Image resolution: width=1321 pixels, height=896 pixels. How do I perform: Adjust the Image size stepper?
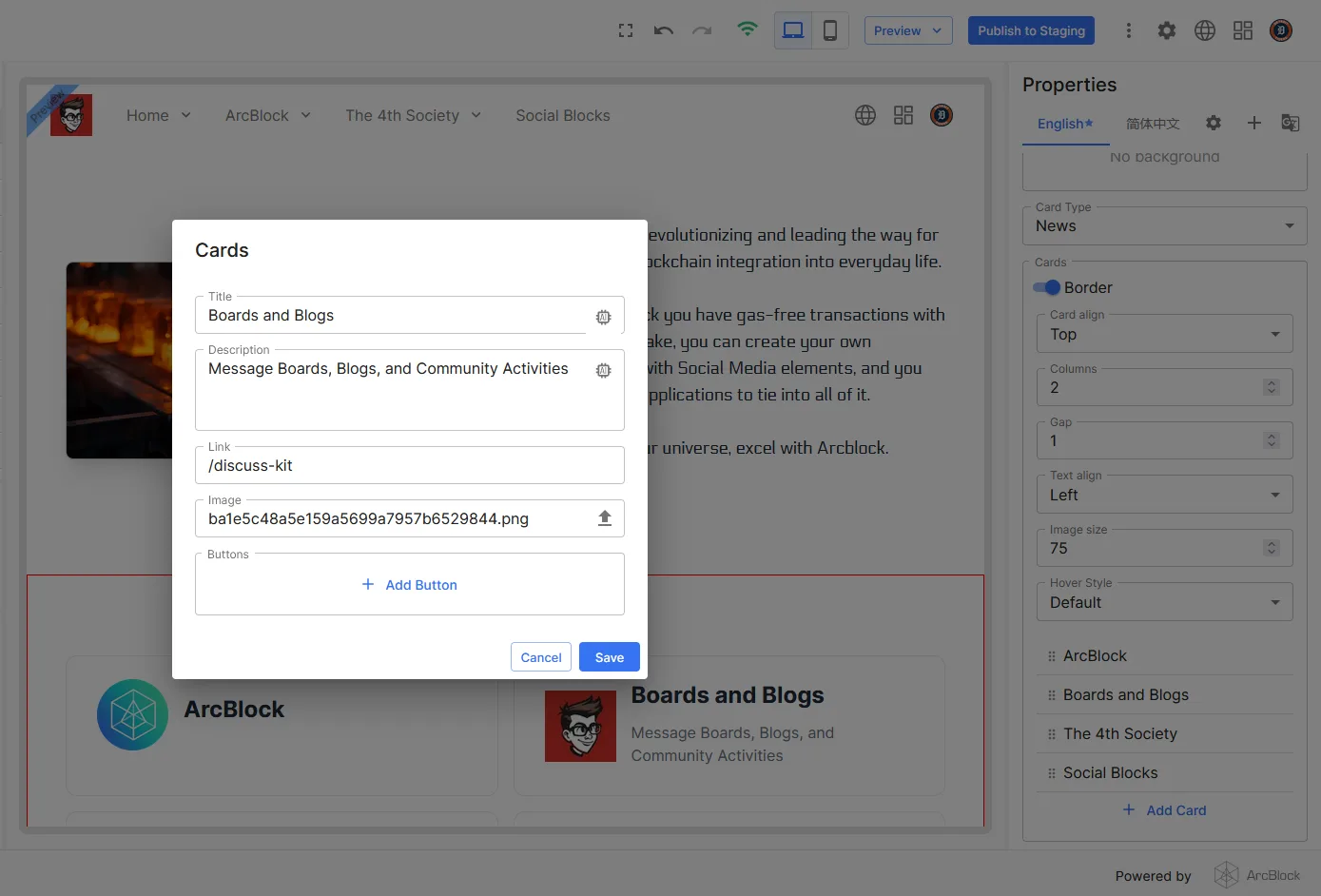(1272, 548)
